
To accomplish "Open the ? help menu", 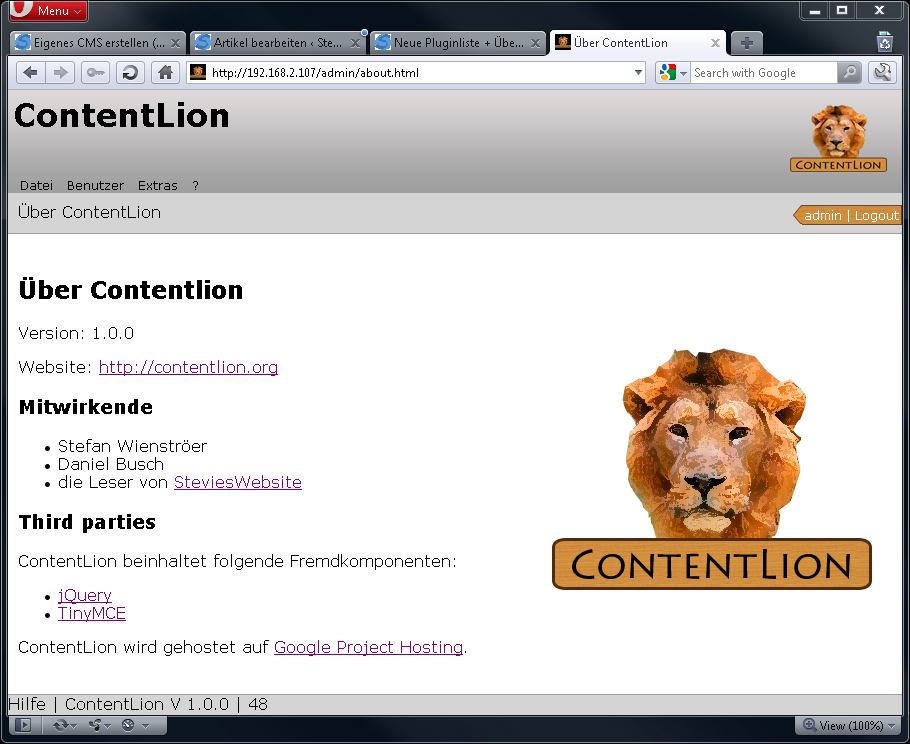I will pyautogui.click(x=196, y=185).
